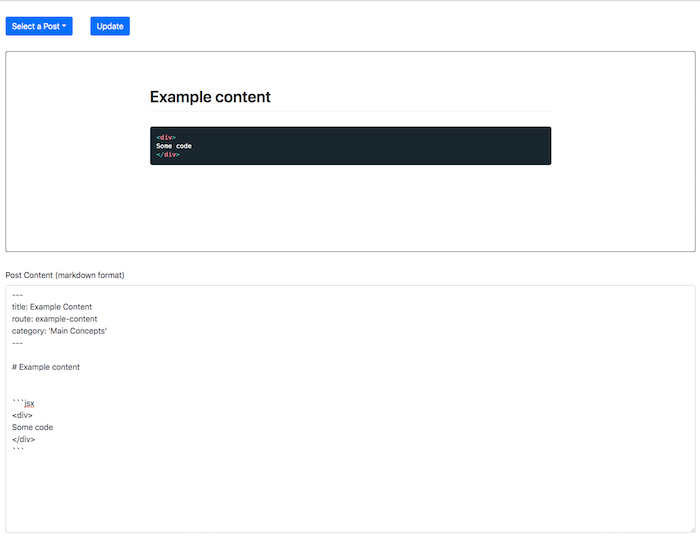This screenshot has width=700, height=539.
Task: Click the '<div>' line in the textarea
Action: [x=22, y=415]
